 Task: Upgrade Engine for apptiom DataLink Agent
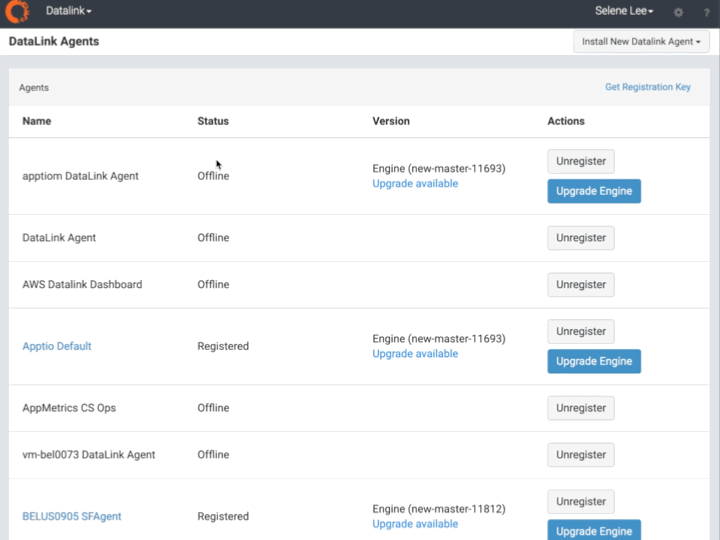click(x=594, y=191)
